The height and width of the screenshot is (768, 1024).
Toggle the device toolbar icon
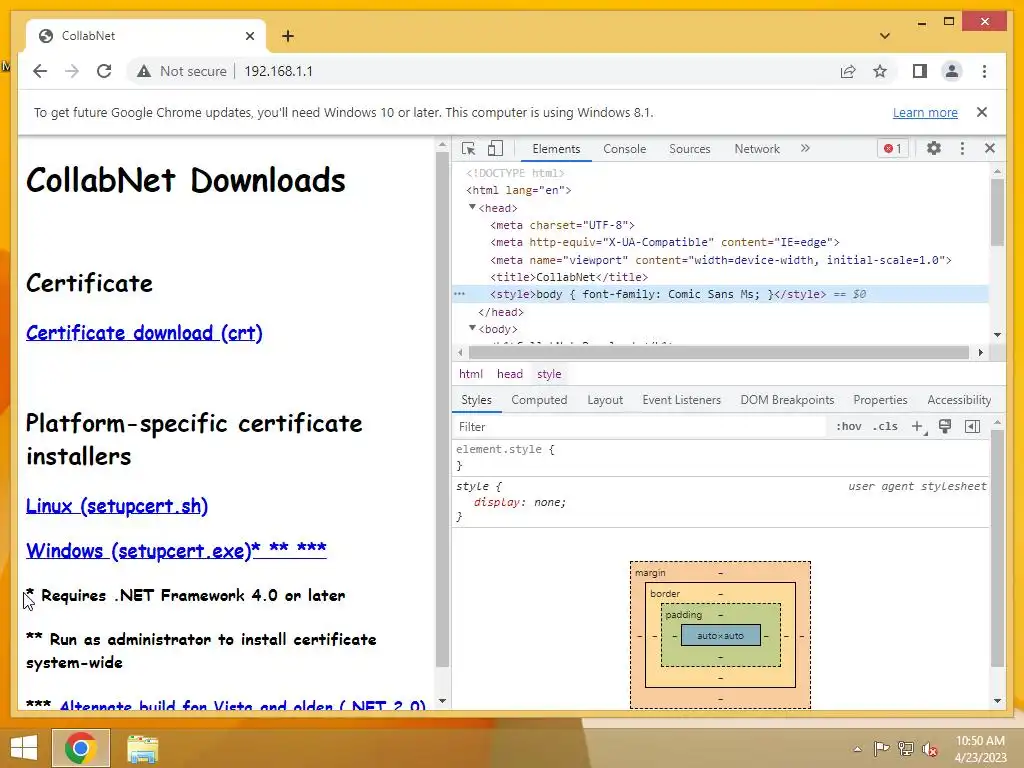[495, 149]
